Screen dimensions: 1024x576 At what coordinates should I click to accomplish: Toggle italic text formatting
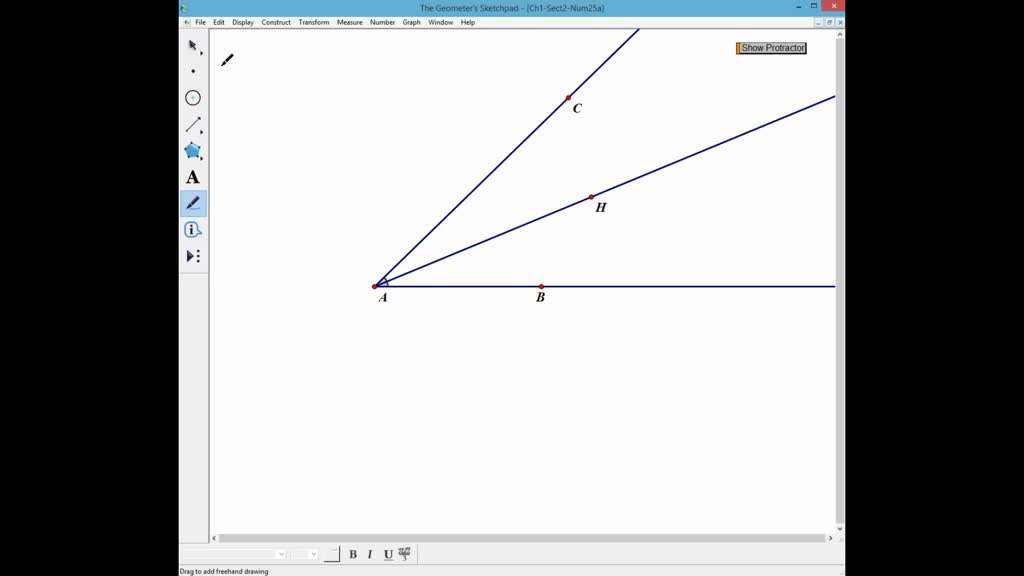369,553
